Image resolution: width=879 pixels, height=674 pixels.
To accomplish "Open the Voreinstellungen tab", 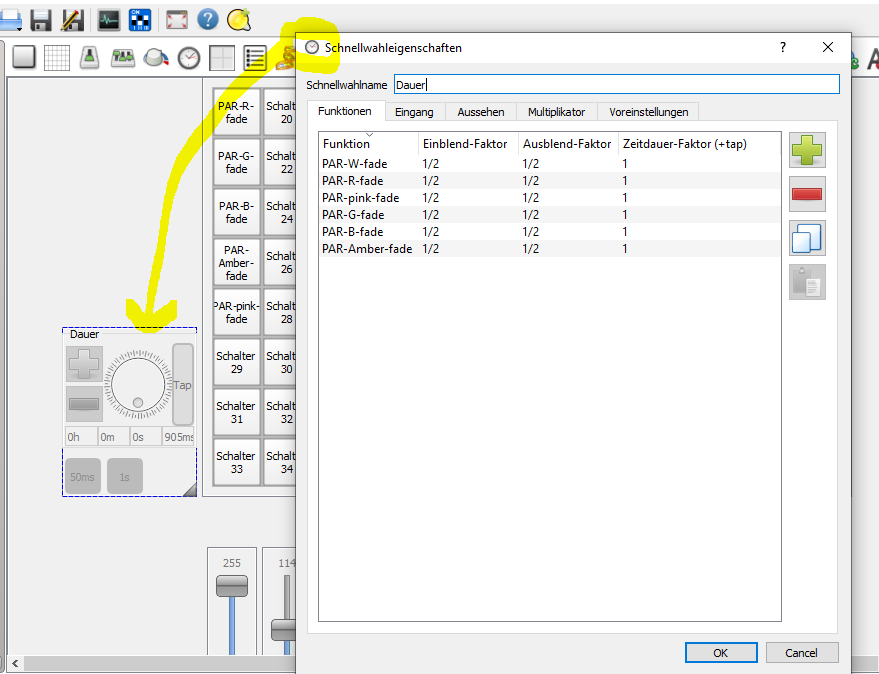I will [x=648, y=112].
